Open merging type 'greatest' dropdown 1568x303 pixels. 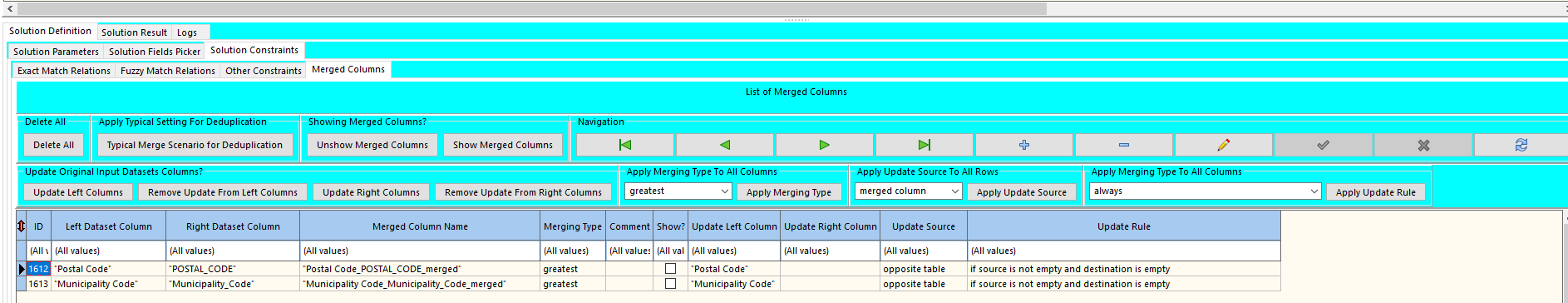[x=725, y=191]
